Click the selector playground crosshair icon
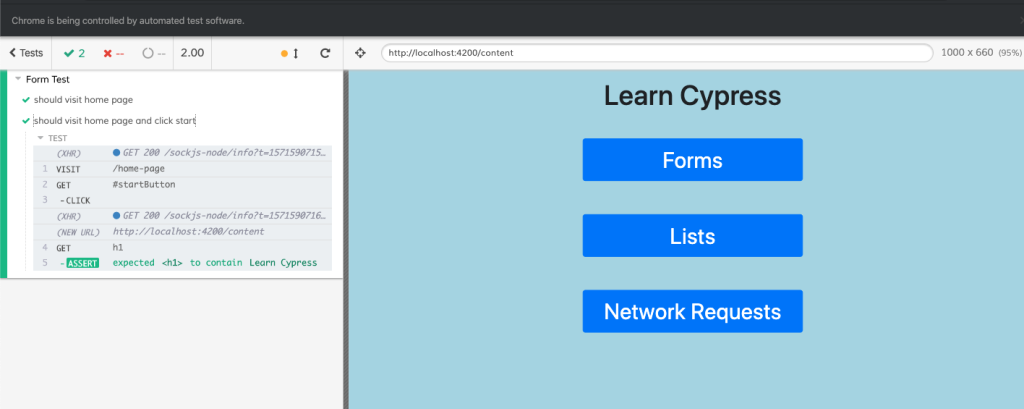Viewport: 1024px width, 409px height. click(x=360, y=53)
